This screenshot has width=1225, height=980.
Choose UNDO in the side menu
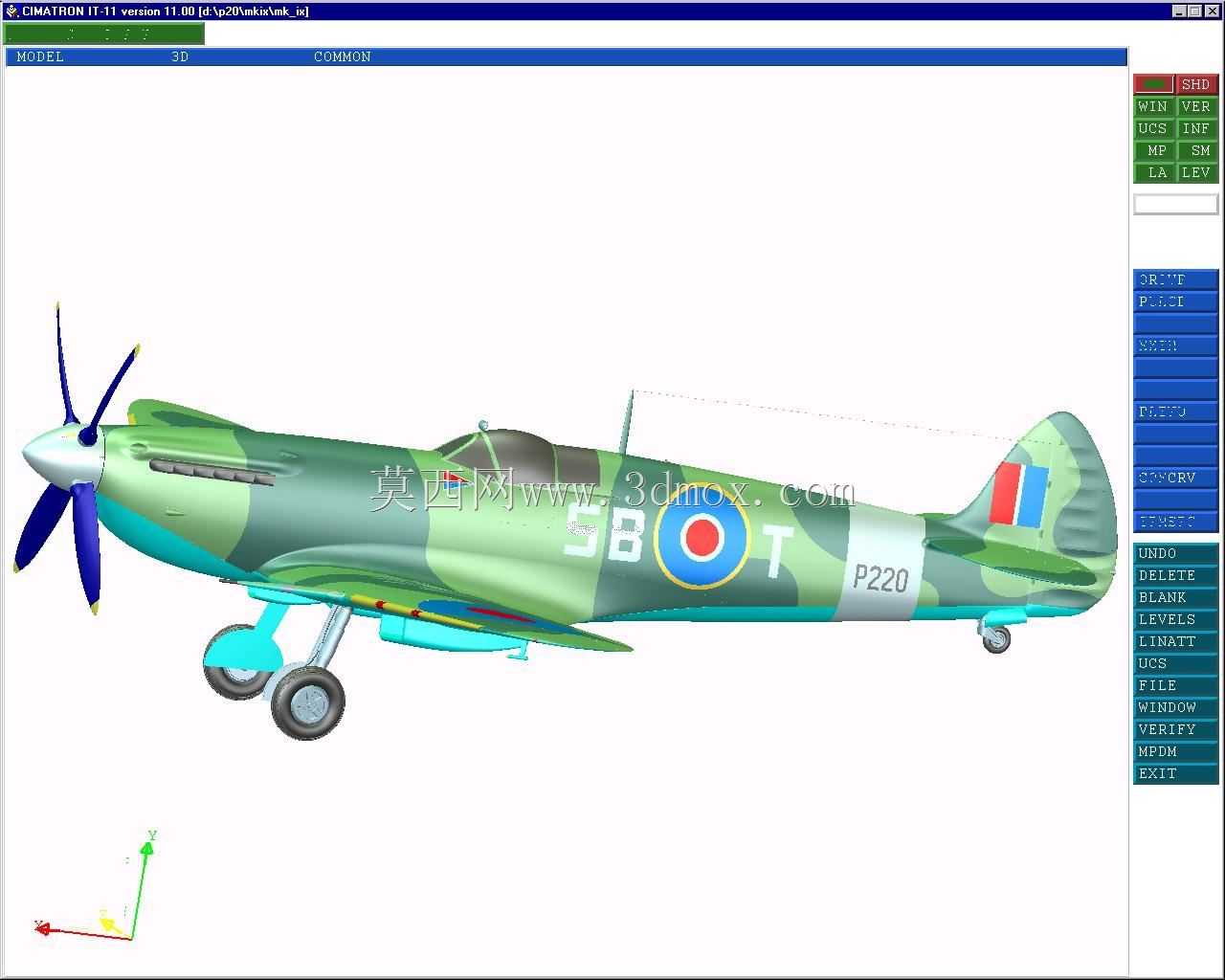click(1176, 553)
